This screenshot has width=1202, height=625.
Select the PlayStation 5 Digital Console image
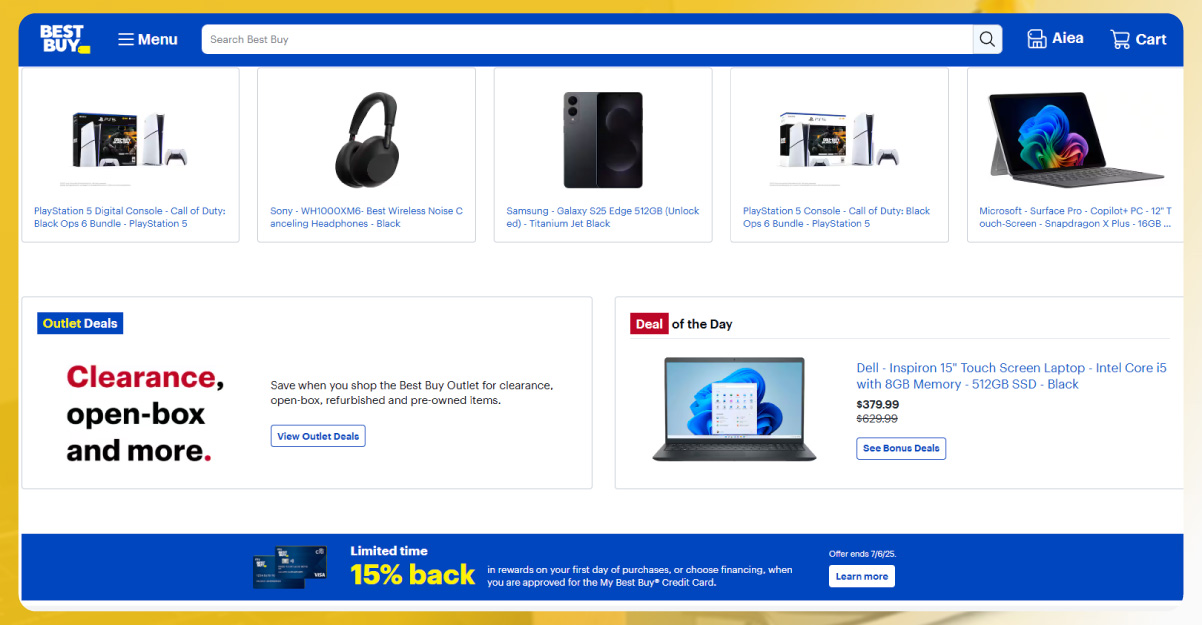(x=130, y=140)
